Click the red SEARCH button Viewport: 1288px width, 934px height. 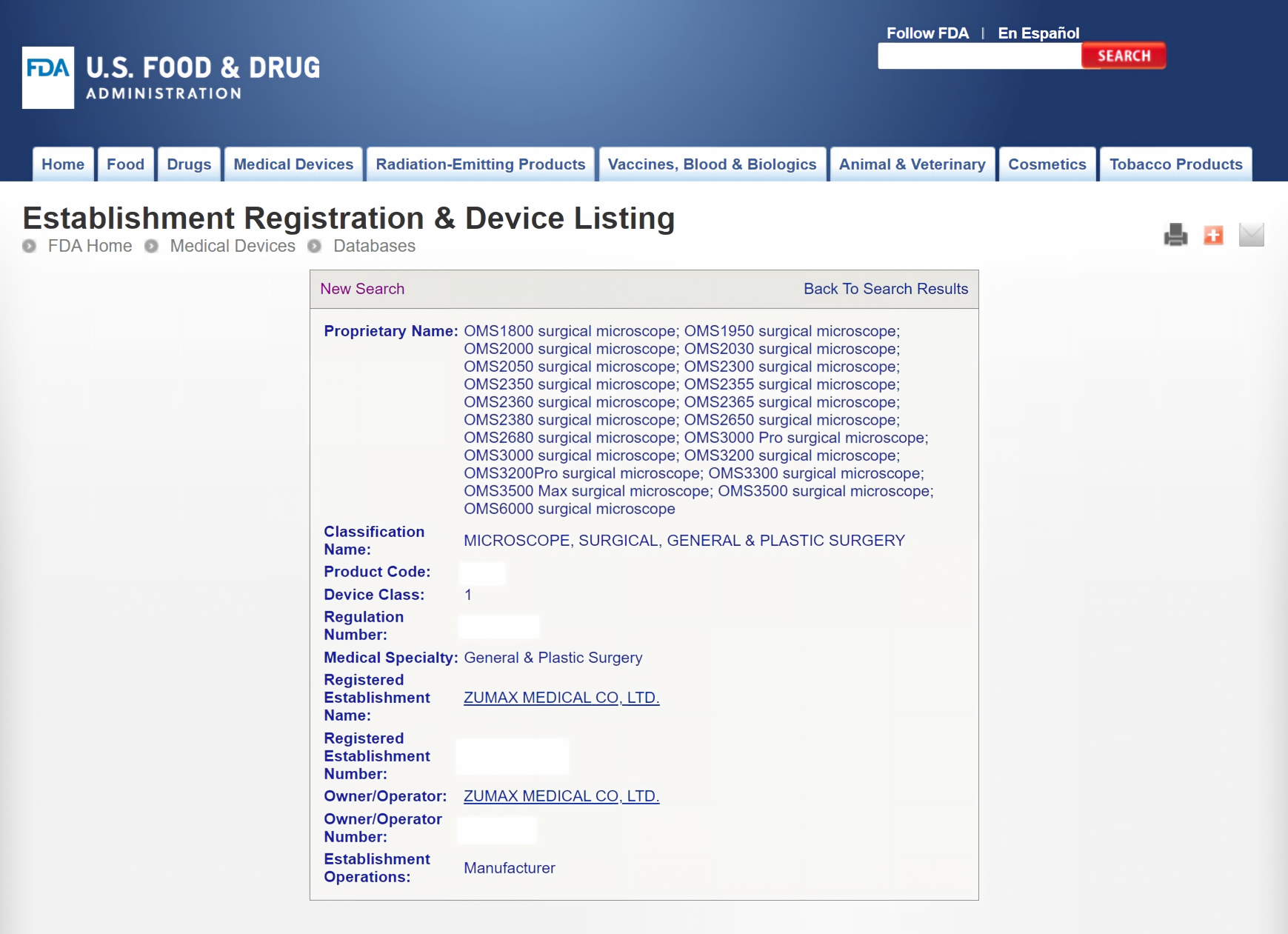coord(1124,56)
